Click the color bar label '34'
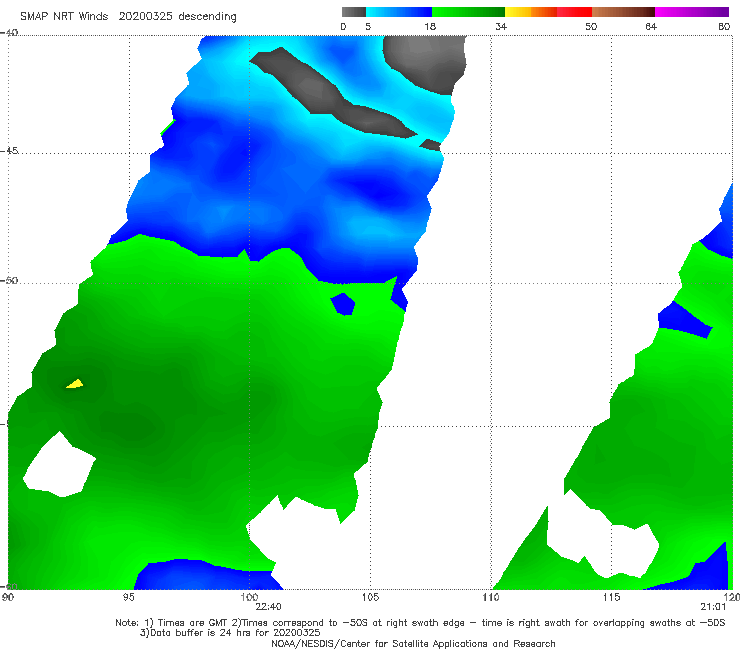Viewport: 740px width, 650px height. pos(501,26)
